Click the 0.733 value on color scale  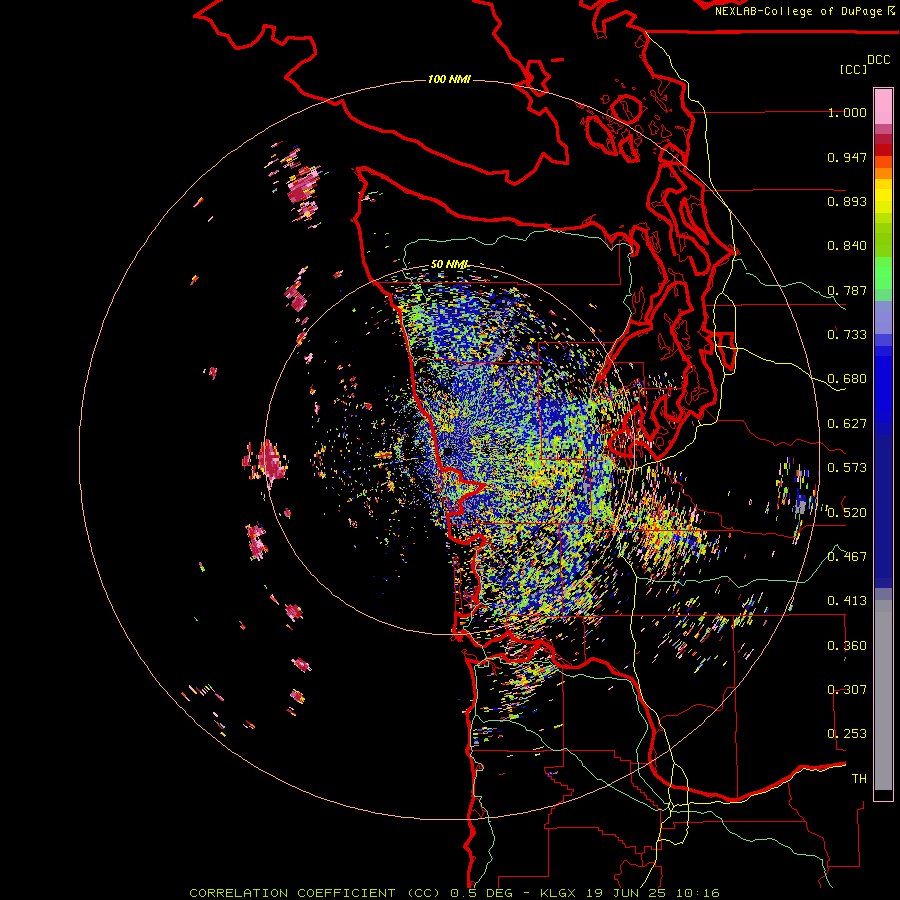(x=847, y=335)
